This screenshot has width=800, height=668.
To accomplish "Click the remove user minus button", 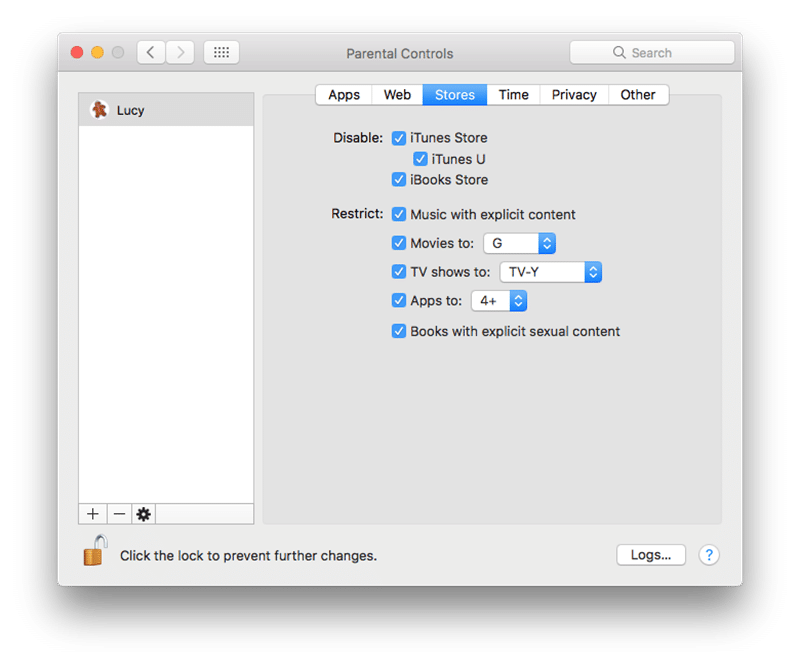I will coord(119,514).
